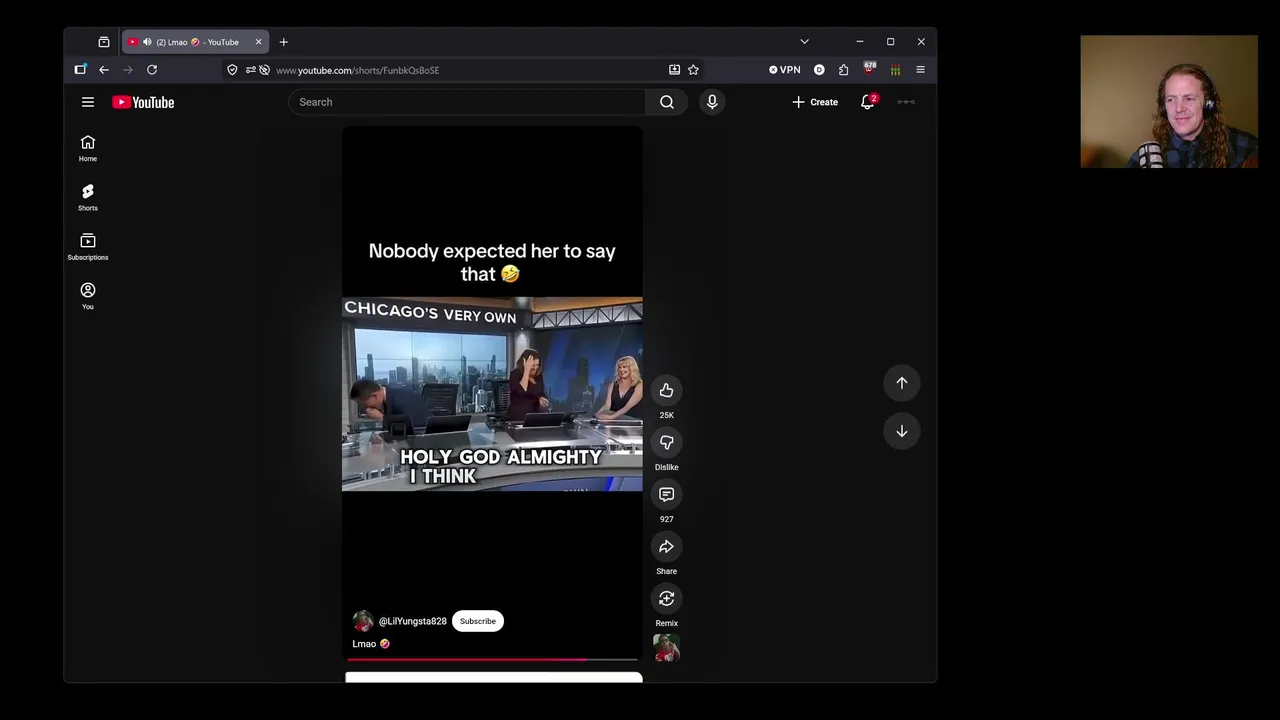
Task: Switch to the Lmao - YouTube tab
Action: click(x=196, y=42)
